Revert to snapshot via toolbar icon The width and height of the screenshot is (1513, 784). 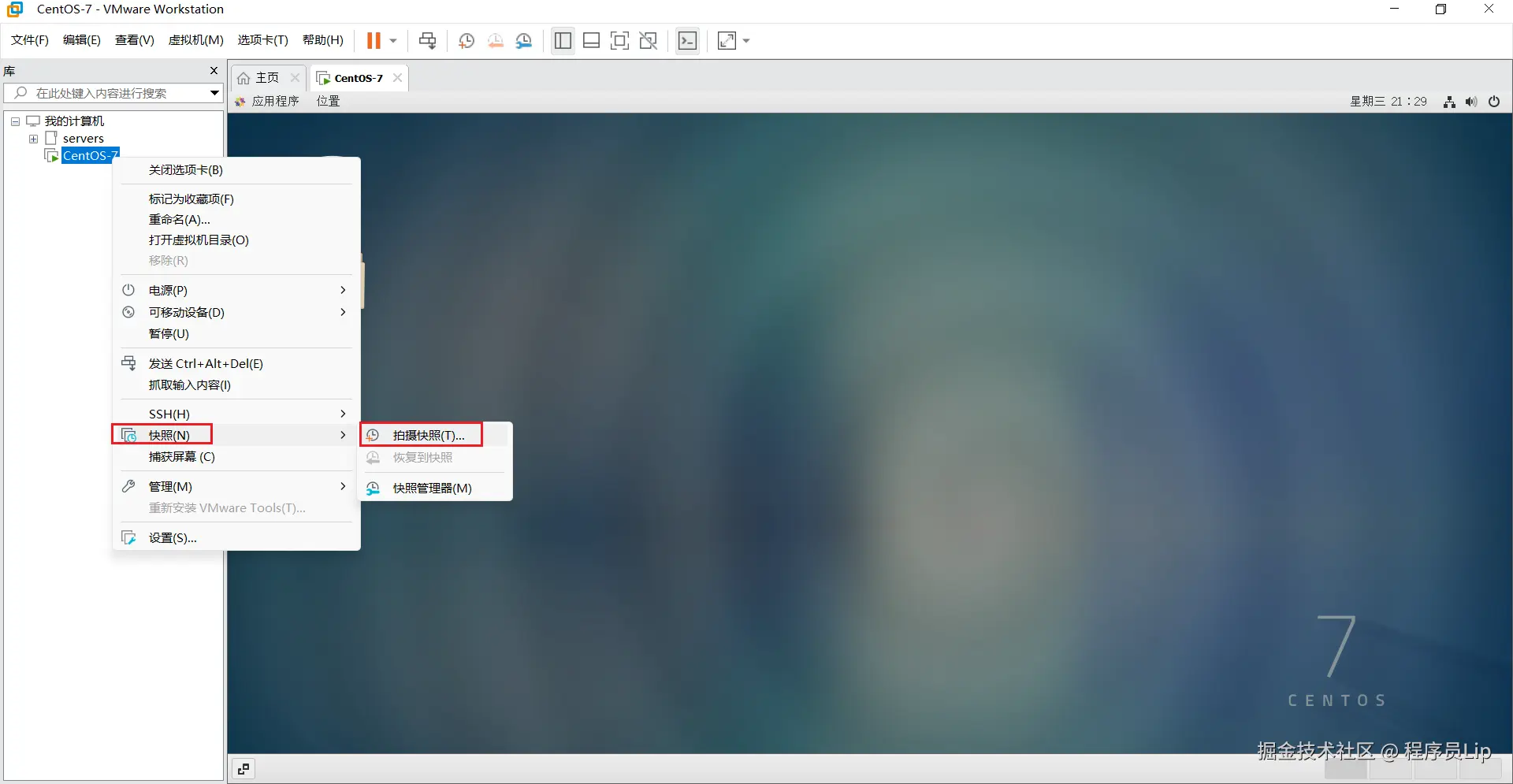click(496, 40)
